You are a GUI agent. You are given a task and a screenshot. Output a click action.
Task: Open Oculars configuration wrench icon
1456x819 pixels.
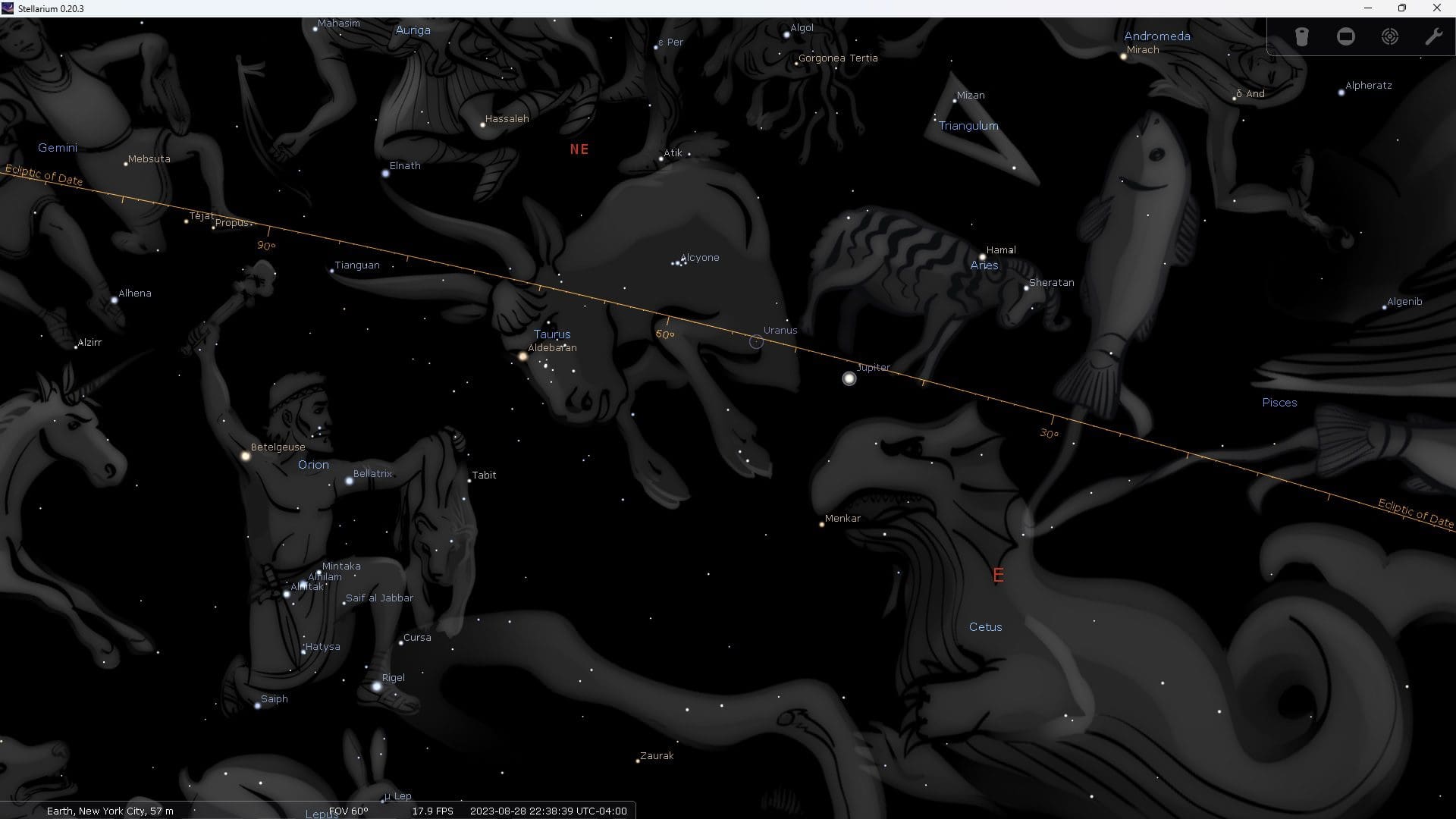(1433, 36)
